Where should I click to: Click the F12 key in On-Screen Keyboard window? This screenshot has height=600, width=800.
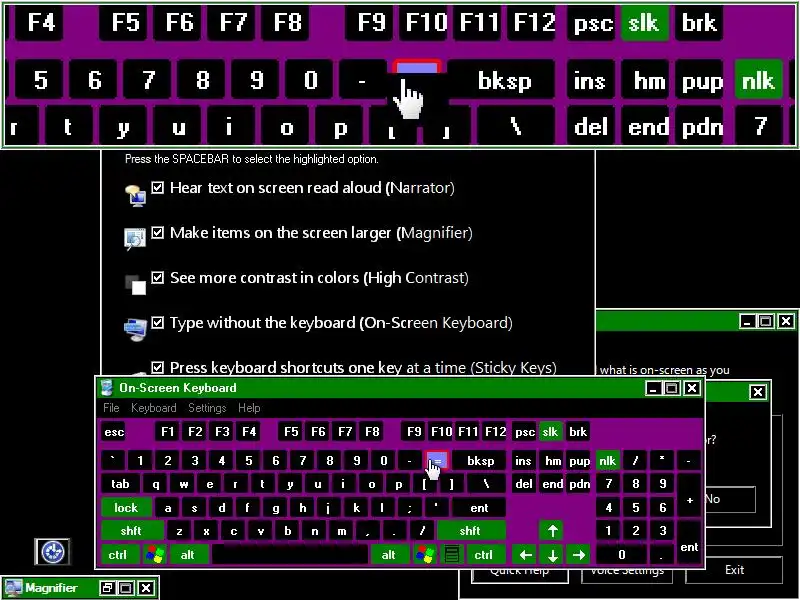495,432
